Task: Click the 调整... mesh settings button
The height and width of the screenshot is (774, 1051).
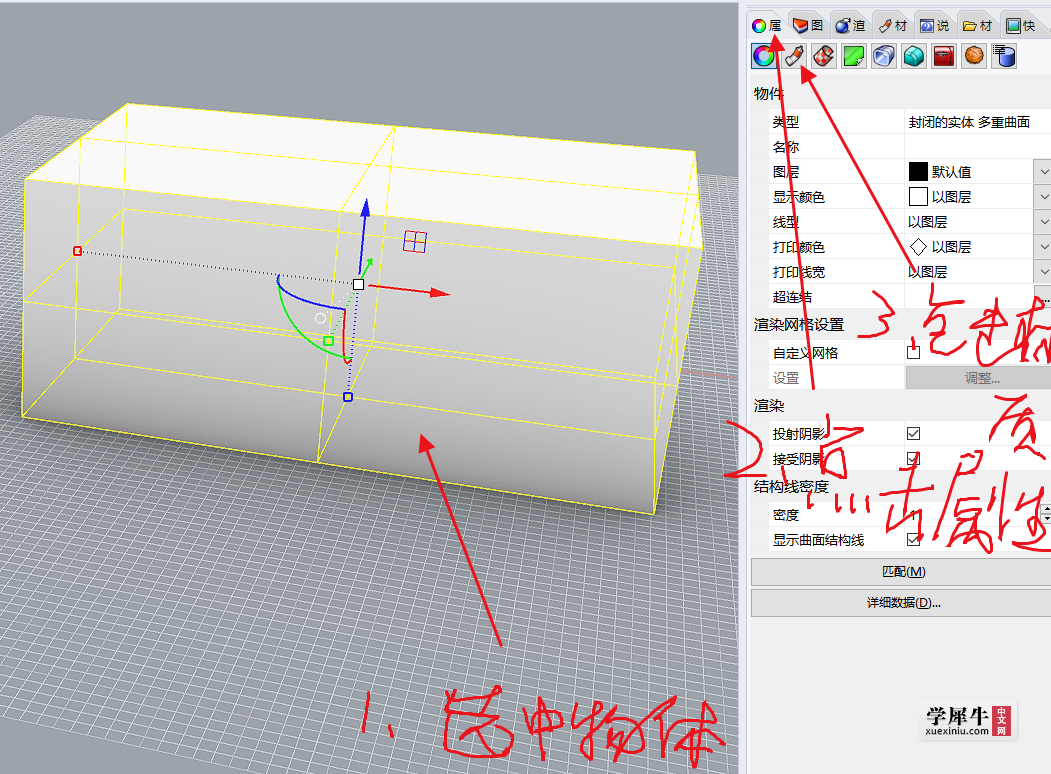Action: pos(979,378)
